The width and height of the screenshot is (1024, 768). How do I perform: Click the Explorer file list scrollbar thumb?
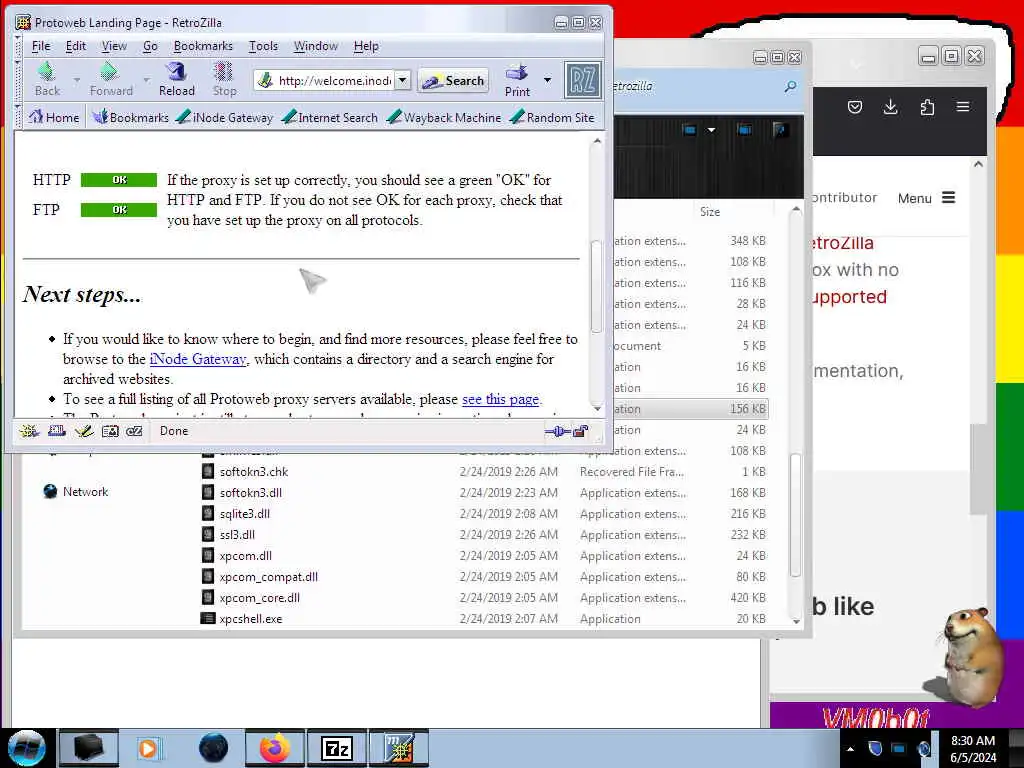click(x=795, y=515)
